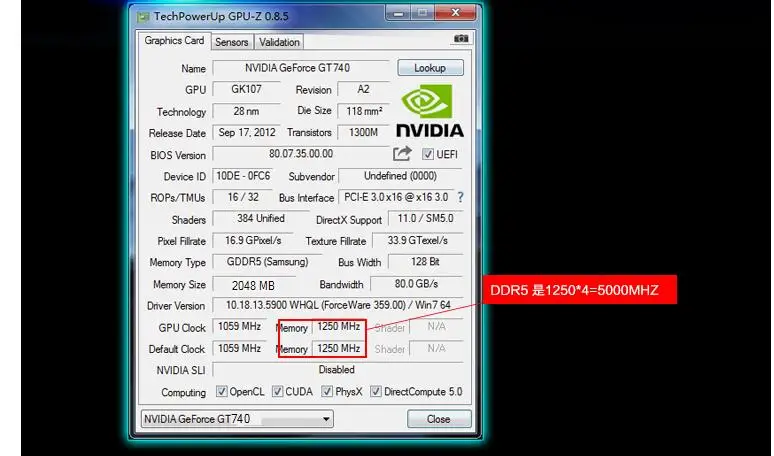This screenshot has height=456, width=774.
Task: Minimize the GPU-Z window
Action: 398,13
